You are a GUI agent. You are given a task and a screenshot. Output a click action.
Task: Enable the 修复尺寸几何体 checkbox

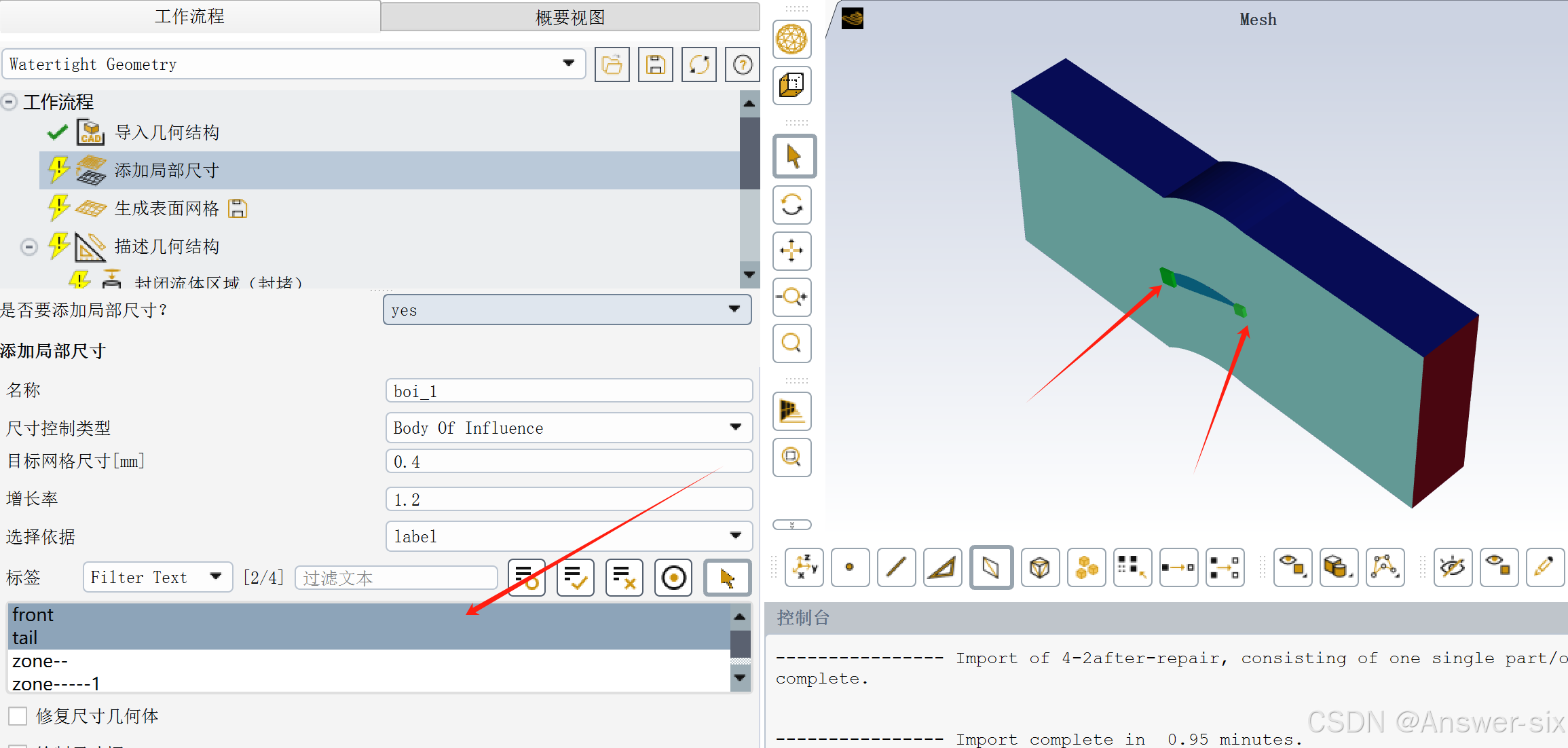pos(18,716)
